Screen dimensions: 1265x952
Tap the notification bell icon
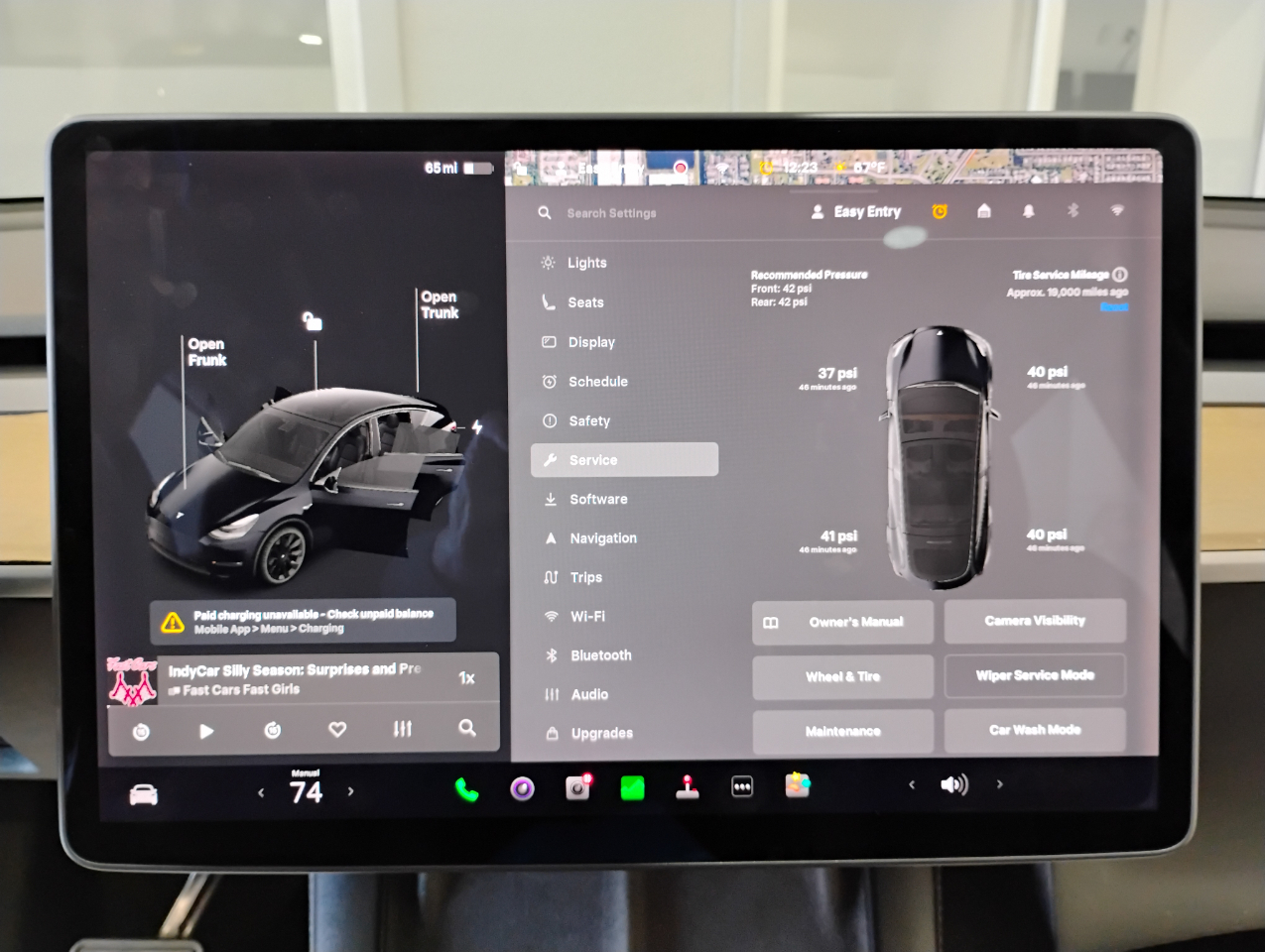(1029, 211)
